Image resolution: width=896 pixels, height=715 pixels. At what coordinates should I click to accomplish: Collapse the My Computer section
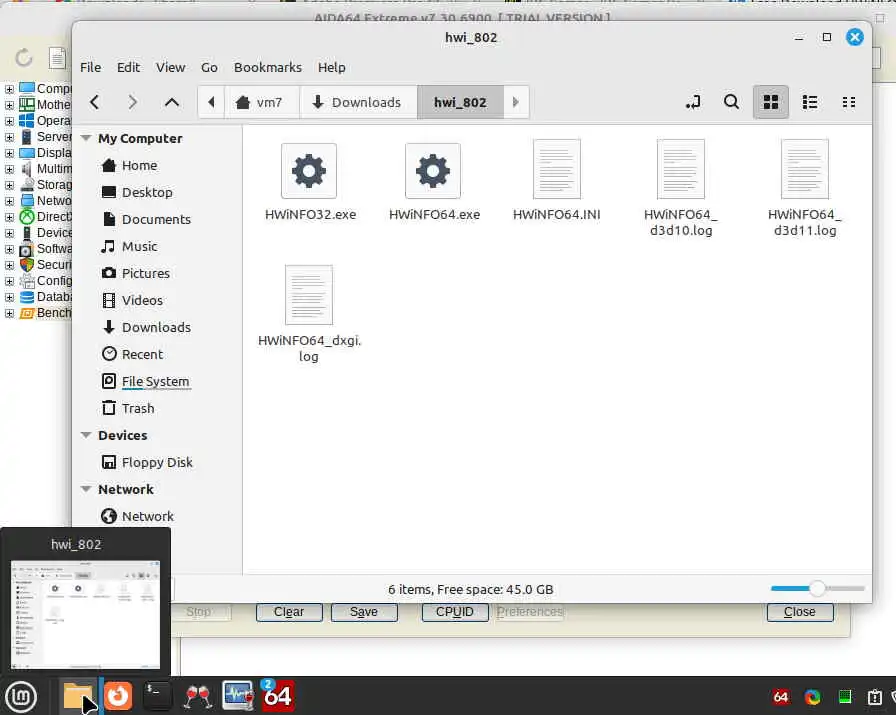tap(86, 138)
